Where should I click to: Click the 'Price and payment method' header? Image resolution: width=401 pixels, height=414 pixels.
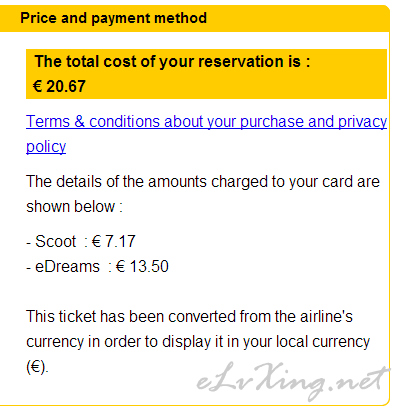(x=113, y=18)
